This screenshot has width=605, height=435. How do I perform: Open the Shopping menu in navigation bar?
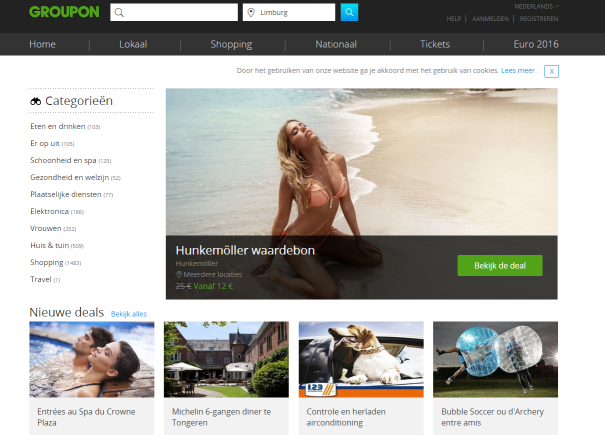[x=231, y=44]
